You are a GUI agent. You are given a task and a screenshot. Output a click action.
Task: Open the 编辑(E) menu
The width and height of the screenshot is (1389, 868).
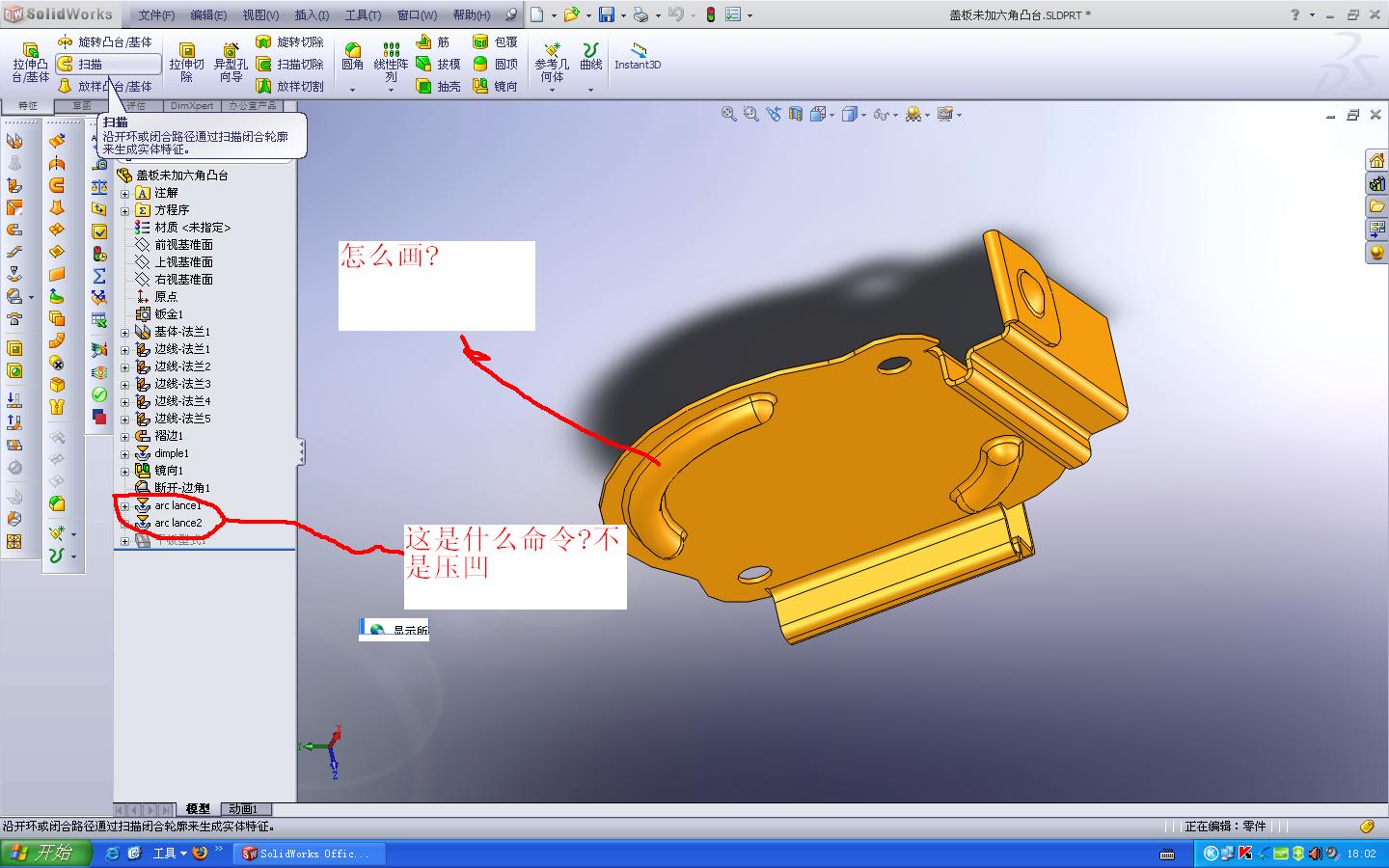tap(208, 15)
